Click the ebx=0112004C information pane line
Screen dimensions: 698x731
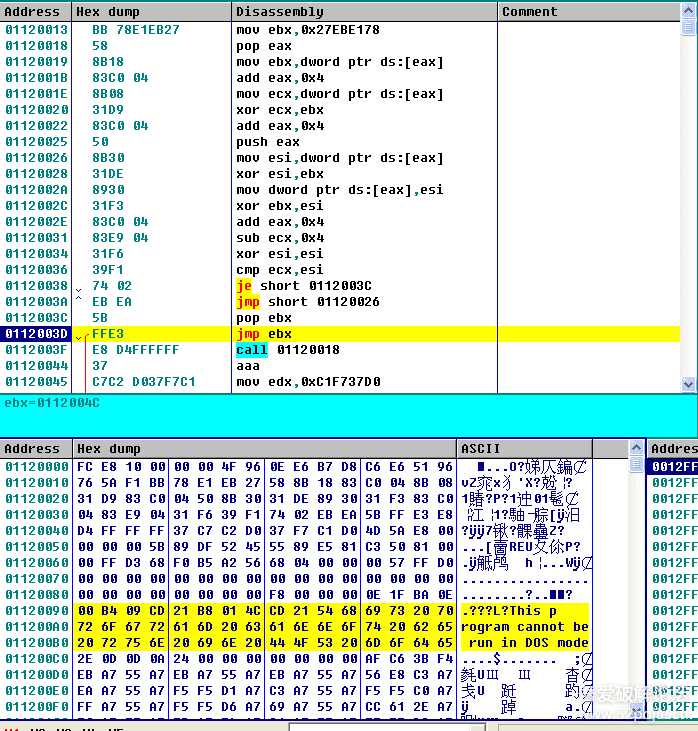click(x=50, y=403)
